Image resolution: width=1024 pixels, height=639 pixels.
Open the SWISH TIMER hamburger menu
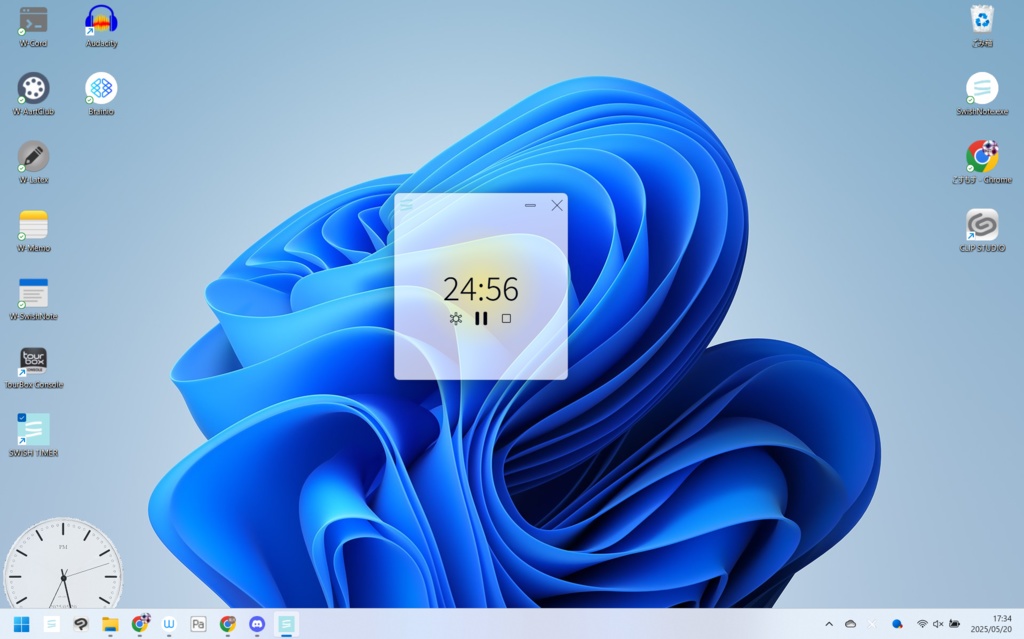coord(408,204)
